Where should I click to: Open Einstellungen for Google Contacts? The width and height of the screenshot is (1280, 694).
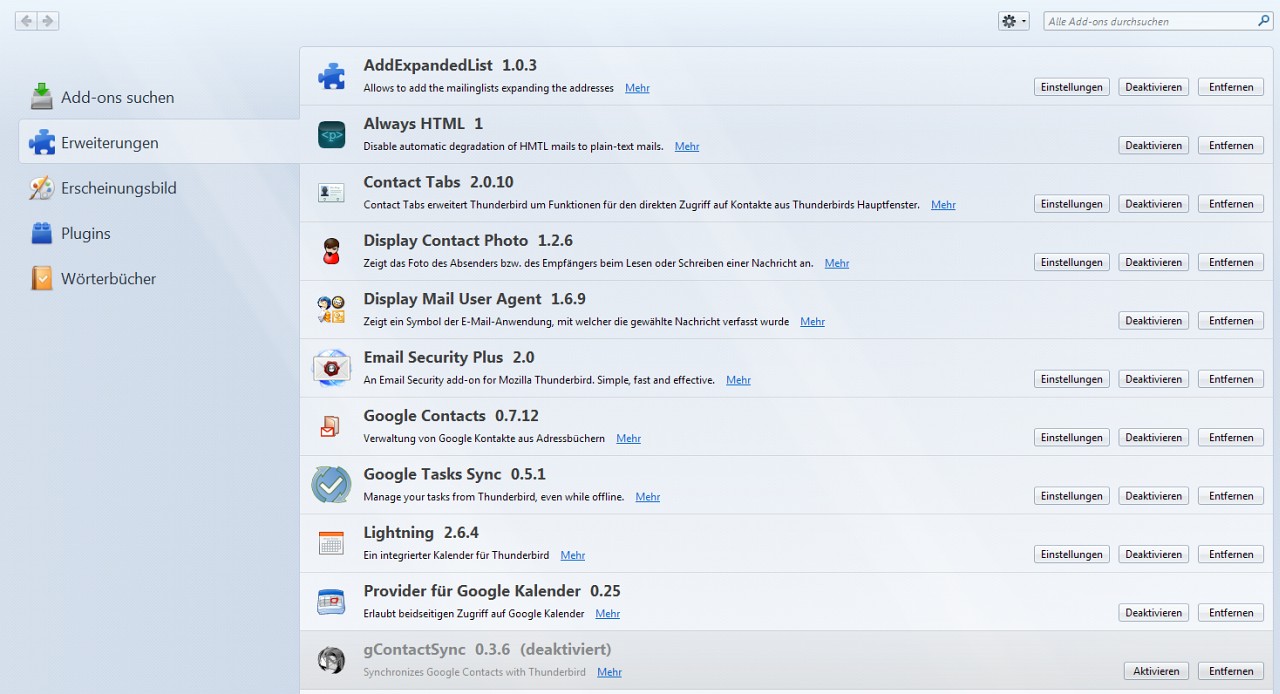1071,438
